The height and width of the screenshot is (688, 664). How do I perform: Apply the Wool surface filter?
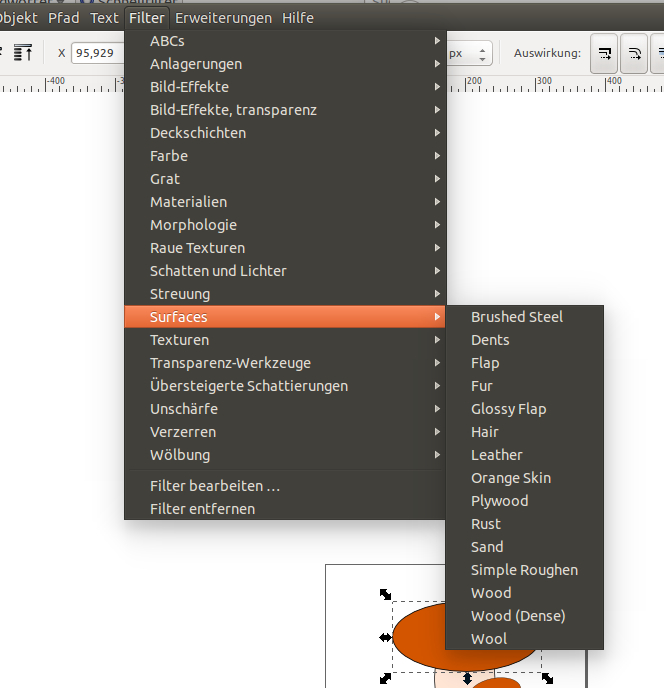(x=524, y=639)
